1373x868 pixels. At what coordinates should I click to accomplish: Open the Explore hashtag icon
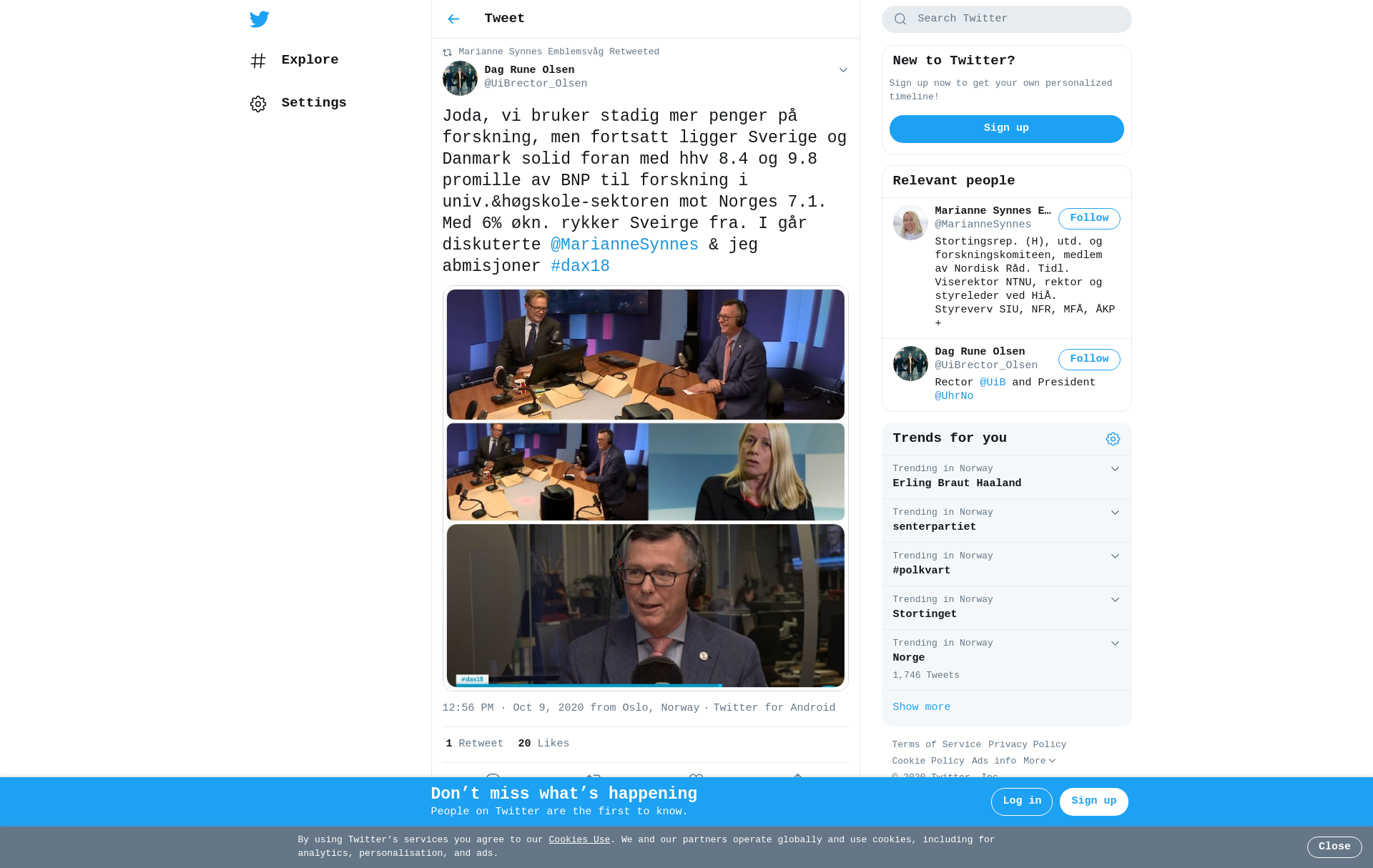(x=258, y=61)
